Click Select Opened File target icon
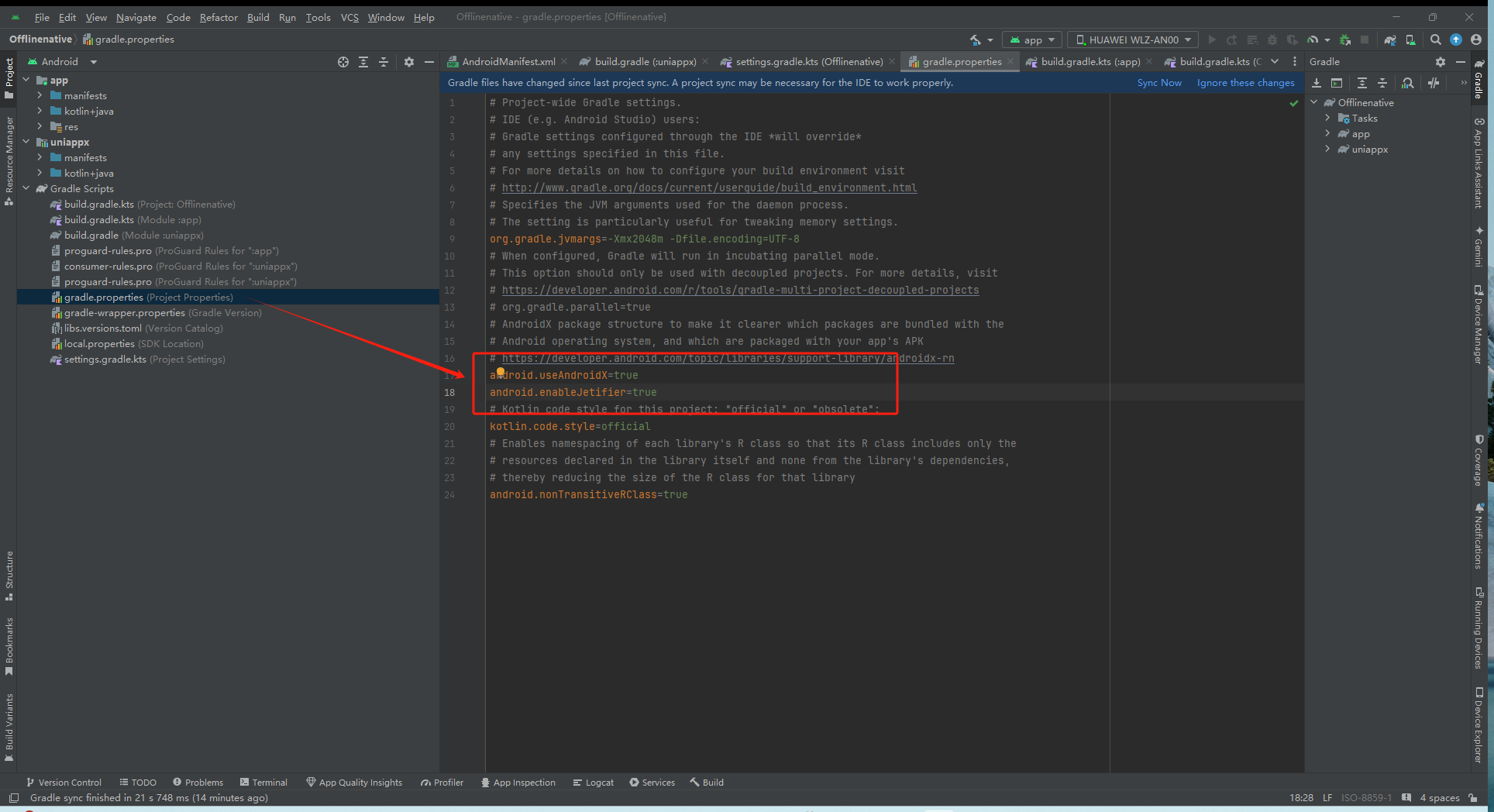 [343, 62]
